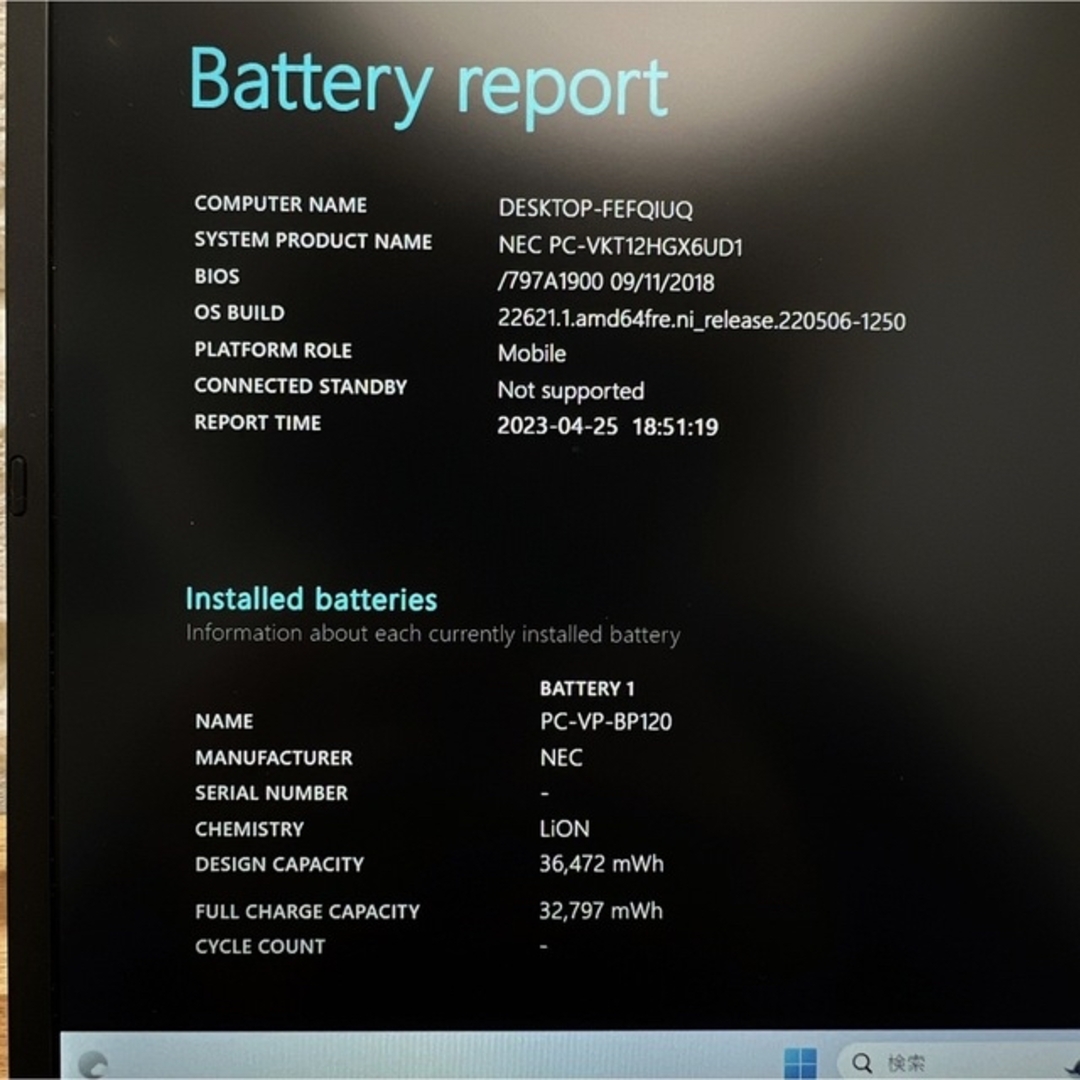Select the 'Information about each currently installed battery' subtitle
The image size is (1080, 1080).
433,634
